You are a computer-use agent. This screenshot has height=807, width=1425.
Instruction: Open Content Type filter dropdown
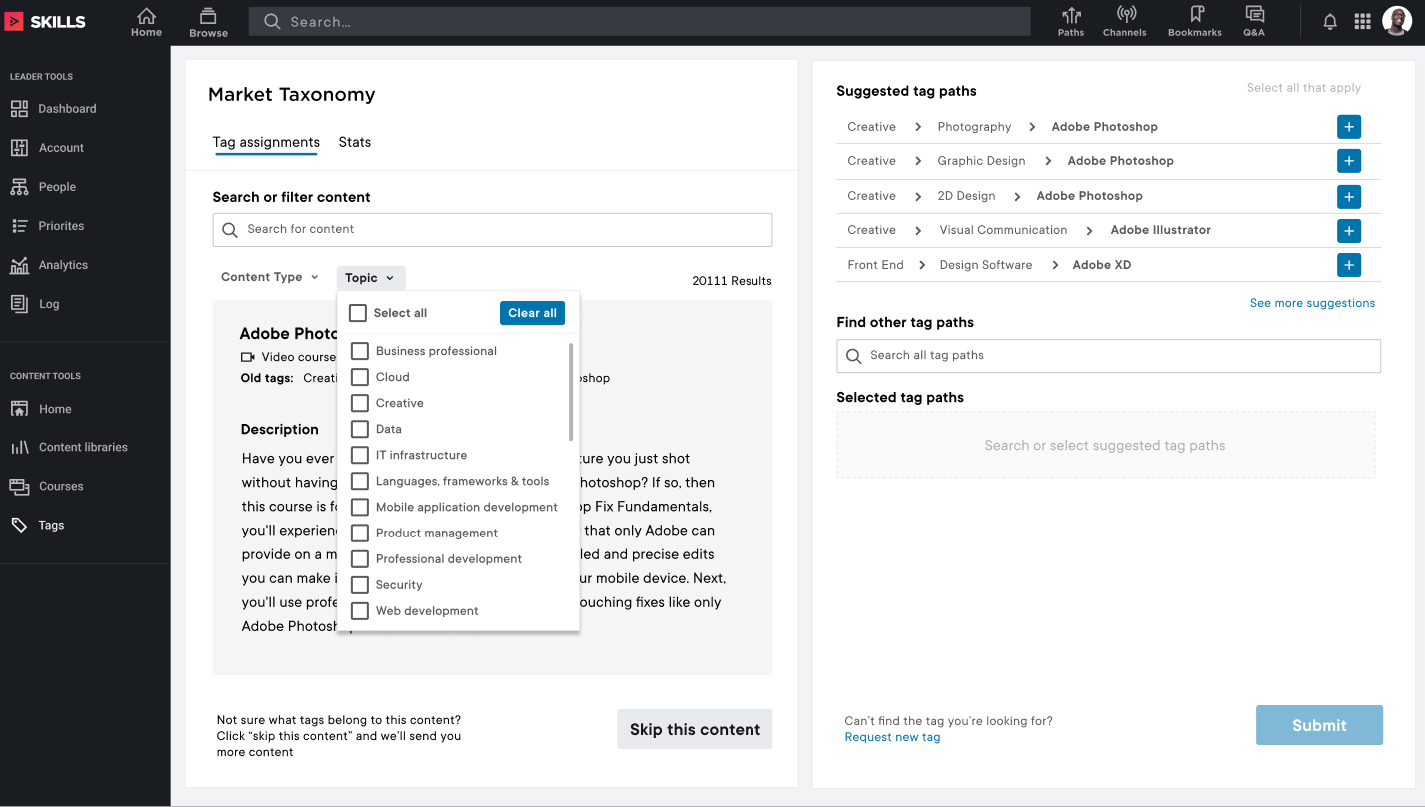[270, 277]
